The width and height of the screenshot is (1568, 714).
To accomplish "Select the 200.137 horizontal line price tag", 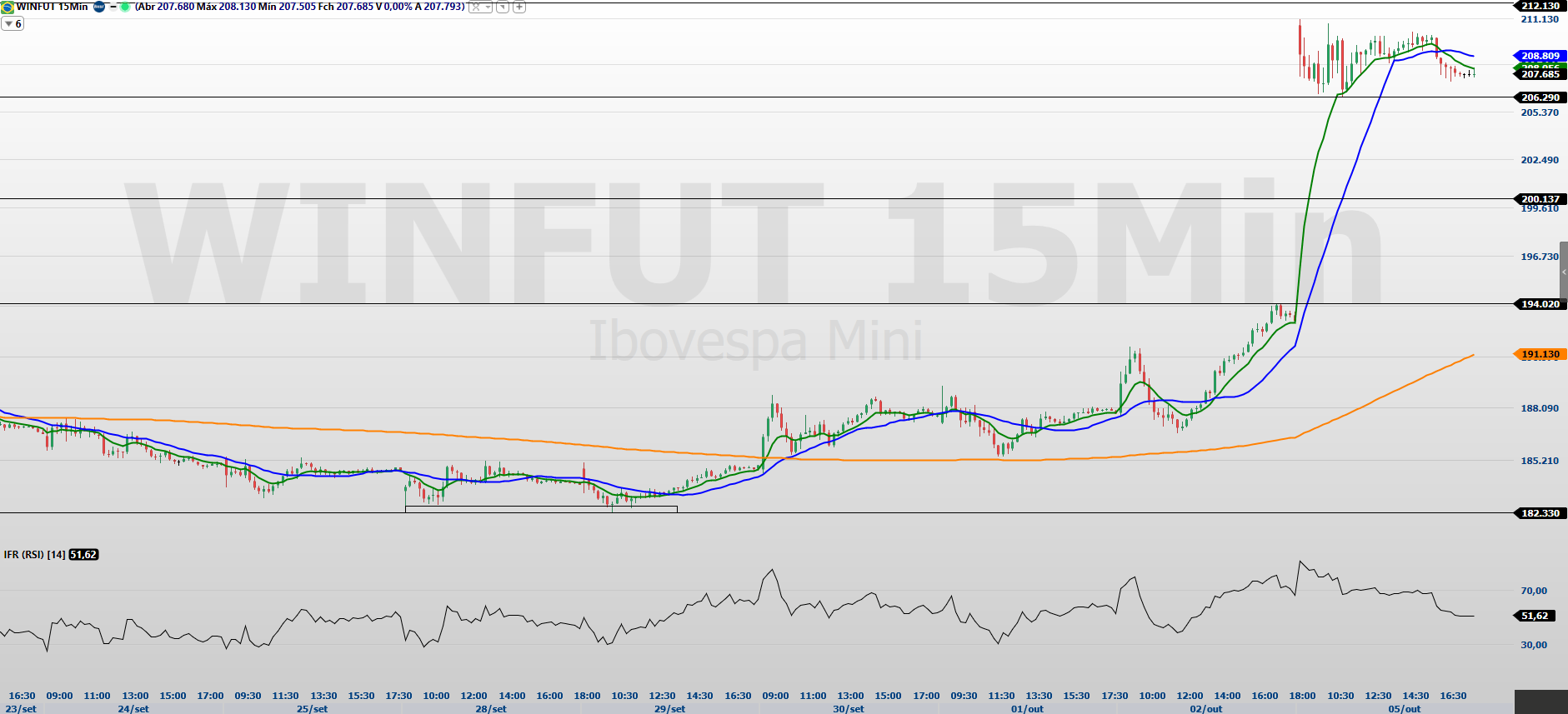I will [x=1540, y=199].
